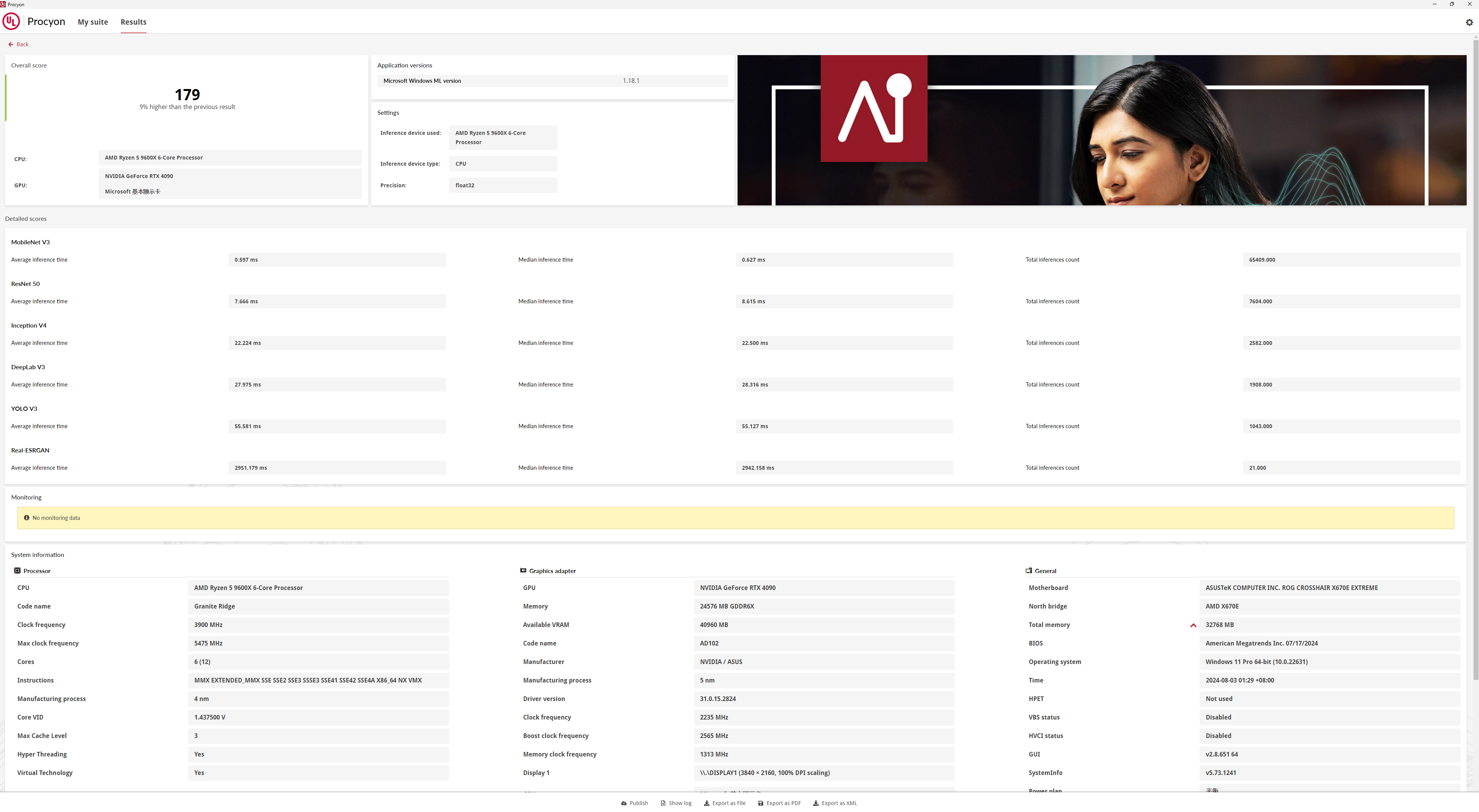Click the NVIDIA GeForce RTX 4090 GPU entry in Overall score
1479x812 pixels.
(x=139, y=176)
